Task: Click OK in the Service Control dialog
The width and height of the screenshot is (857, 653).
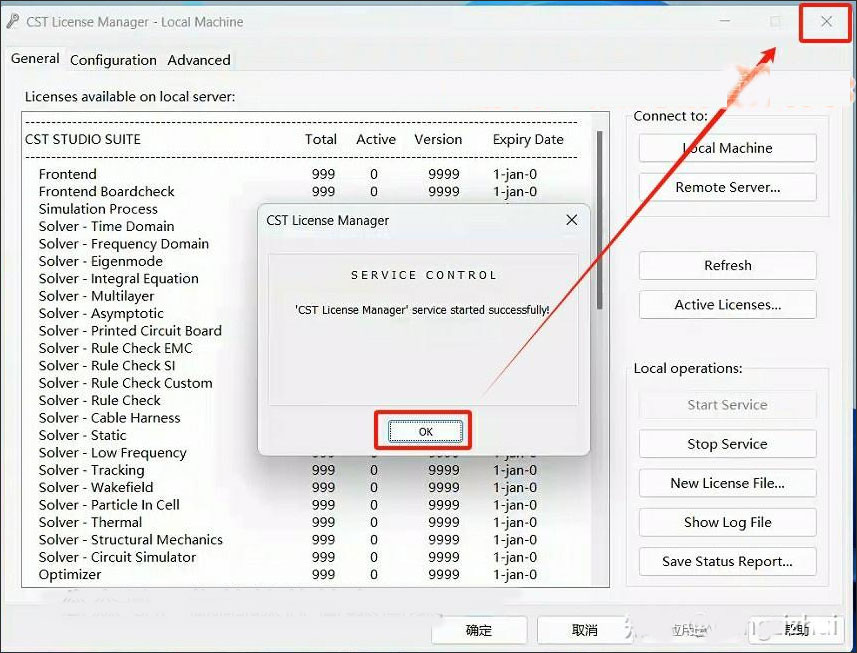Action: coord(425,432)
